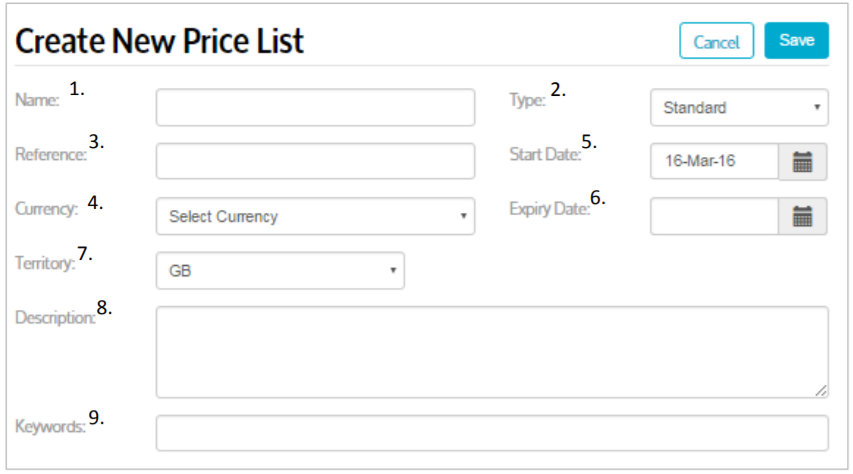
Task: Click the Territory label text
Action: (45, 263)
